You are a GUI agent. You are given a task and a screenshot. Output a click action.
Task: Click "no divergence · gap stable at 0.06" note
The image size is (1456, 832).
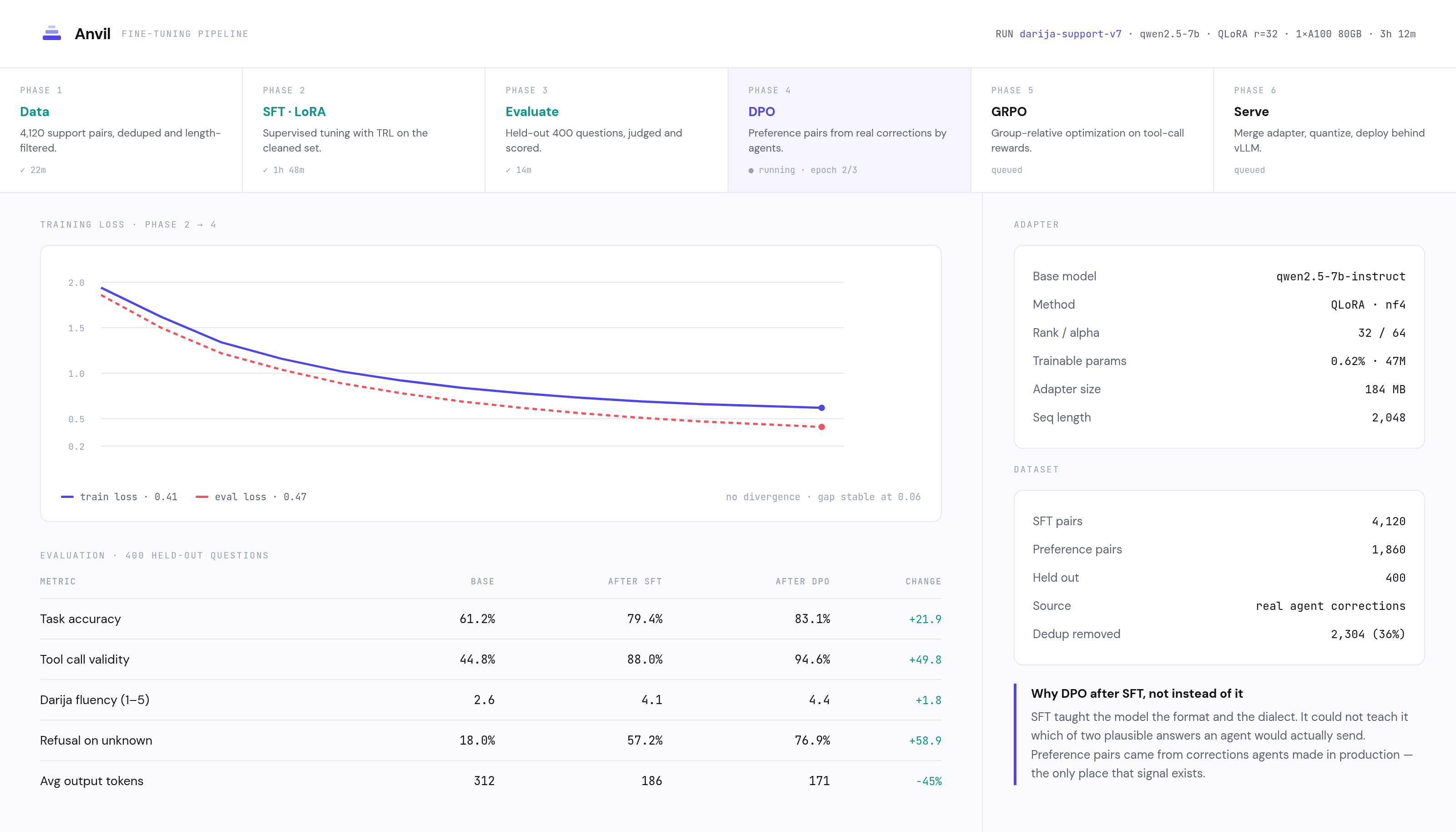coord(823,497)
